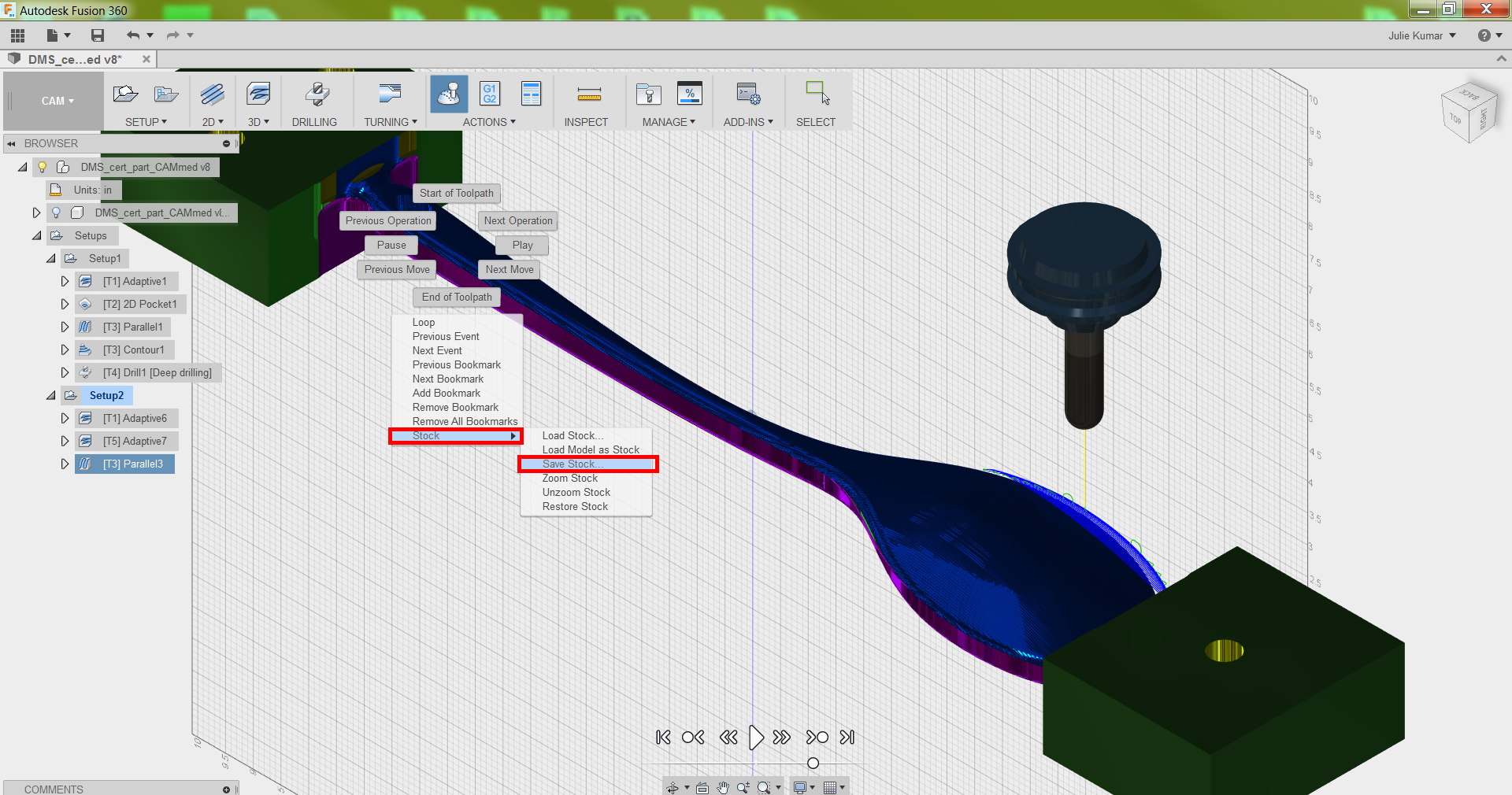Click the Next Operation button
The width and height of the screenshot is (1512, 795).
[518, 221]
